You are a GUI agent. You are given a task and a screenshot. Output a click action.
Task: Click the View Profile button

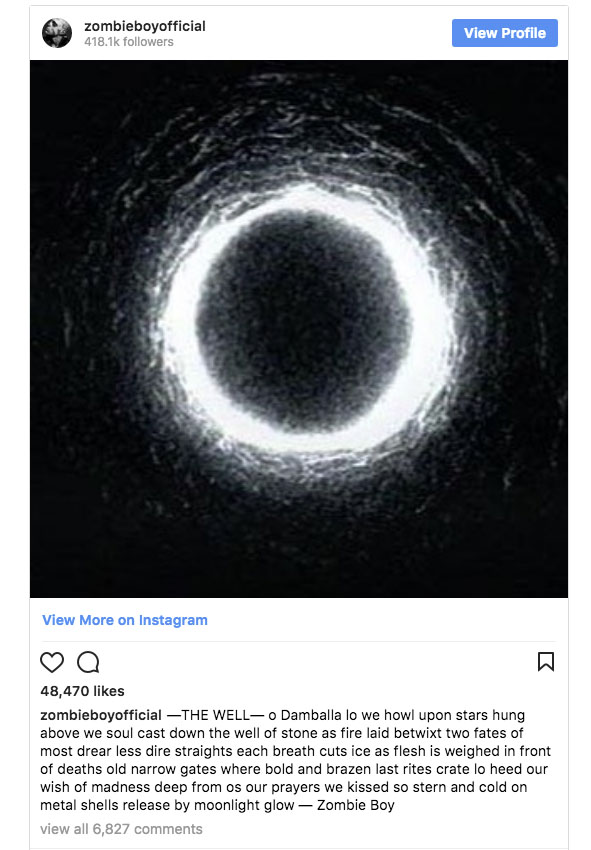505,33
